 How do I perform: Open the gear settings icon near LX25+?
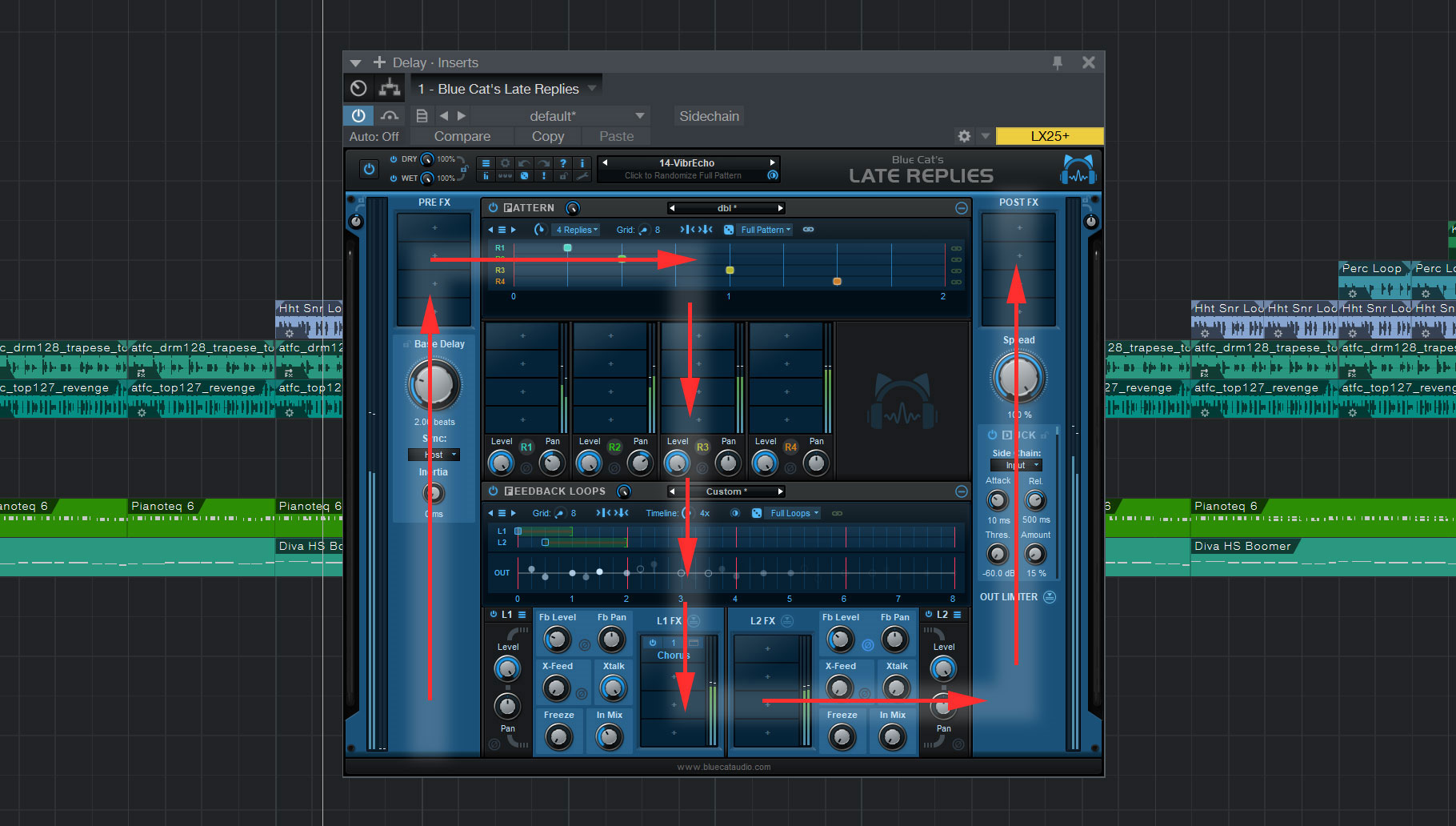(964, 136)
